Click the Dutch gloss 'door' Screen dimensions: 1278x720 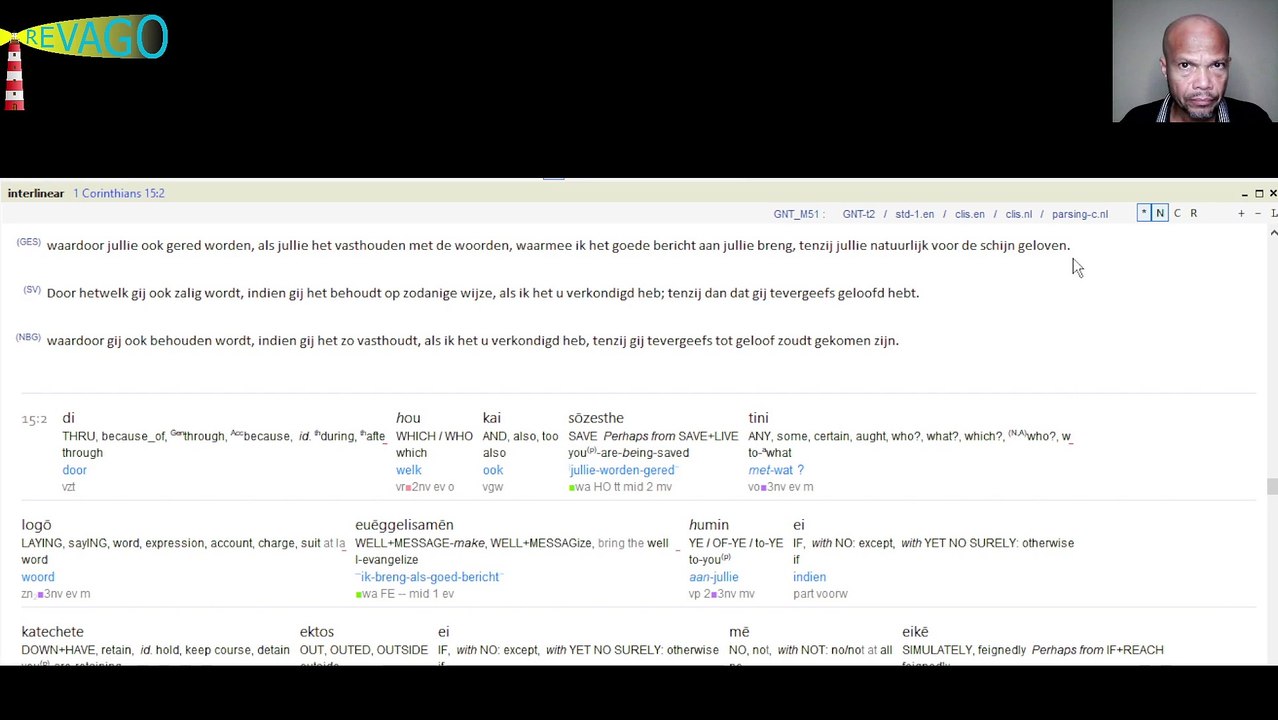[74, 470]
